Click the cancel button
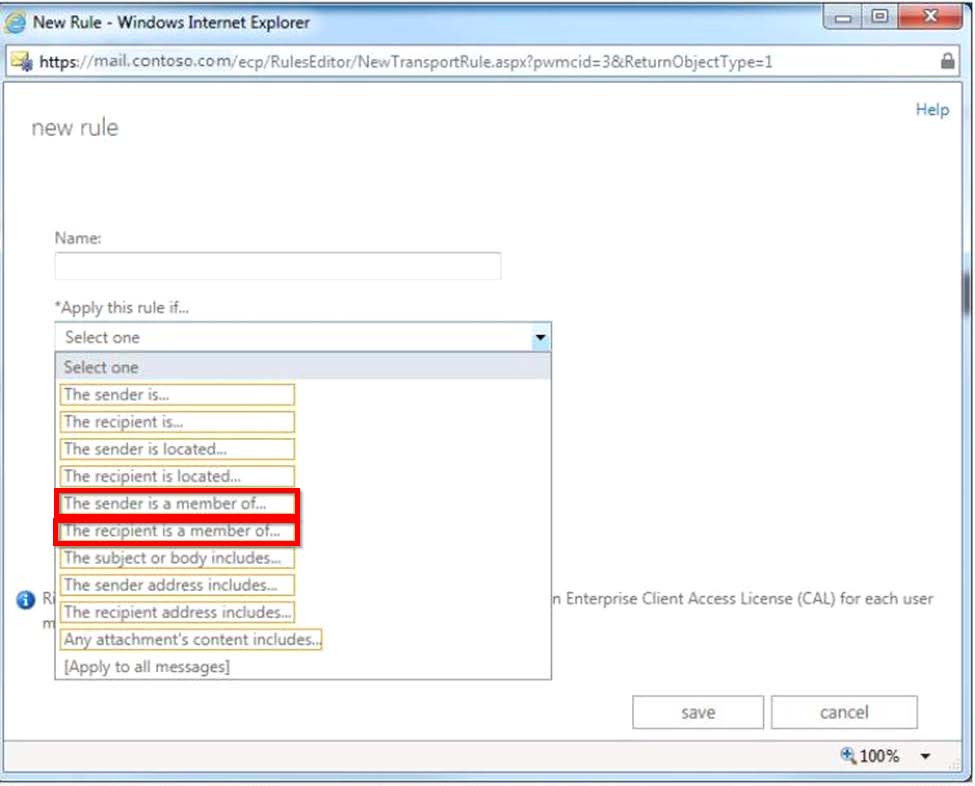This screenshot has height=786, width=975. pos(844,712)
